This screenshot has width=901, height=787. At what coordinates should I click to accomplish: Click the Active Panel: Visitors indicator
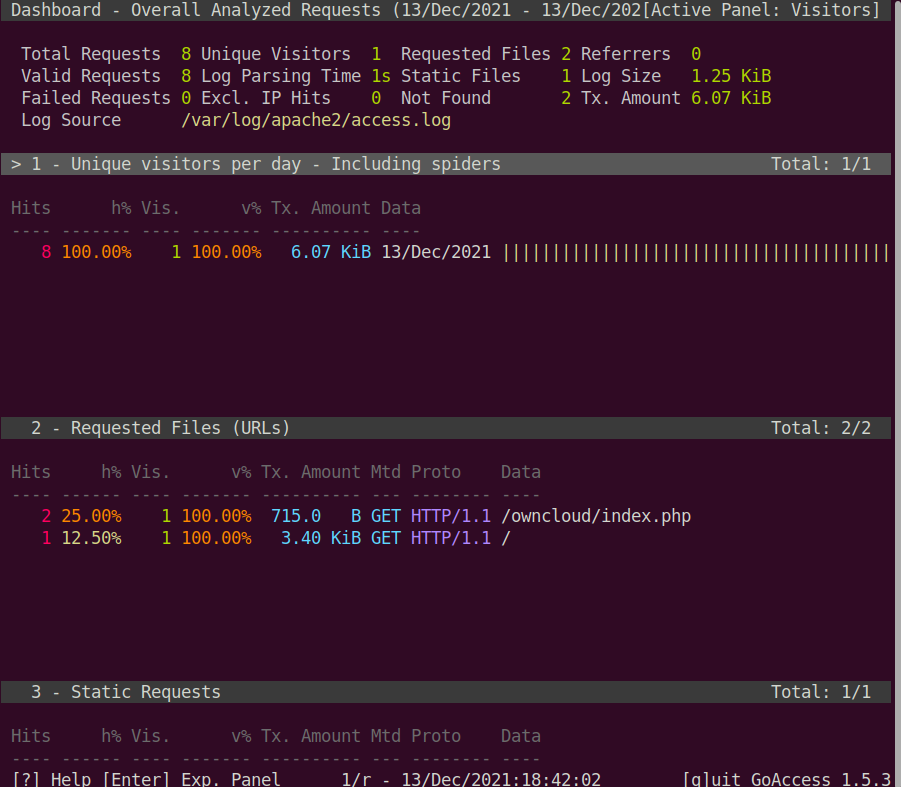point(761,10)
